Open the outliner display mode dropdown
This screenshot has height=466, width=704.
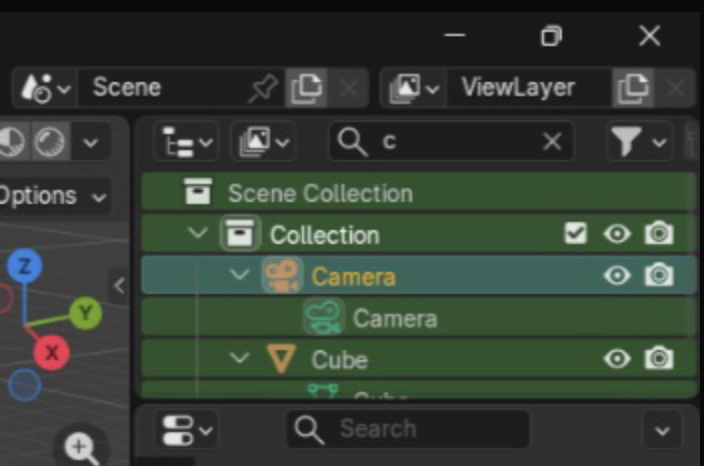pyautogui.click(x=264, y=142)
